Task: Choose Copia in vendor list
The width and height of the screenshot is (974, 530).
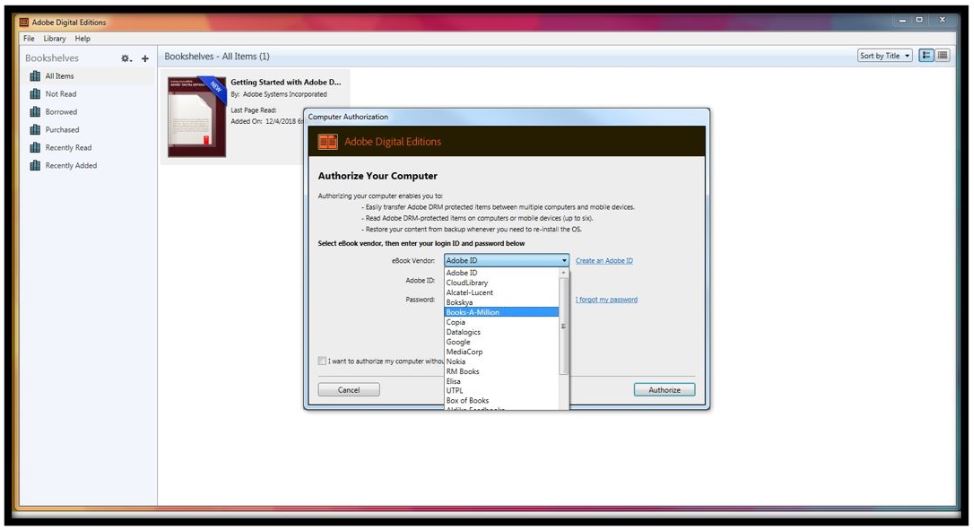Action: (x=502, y=322)
